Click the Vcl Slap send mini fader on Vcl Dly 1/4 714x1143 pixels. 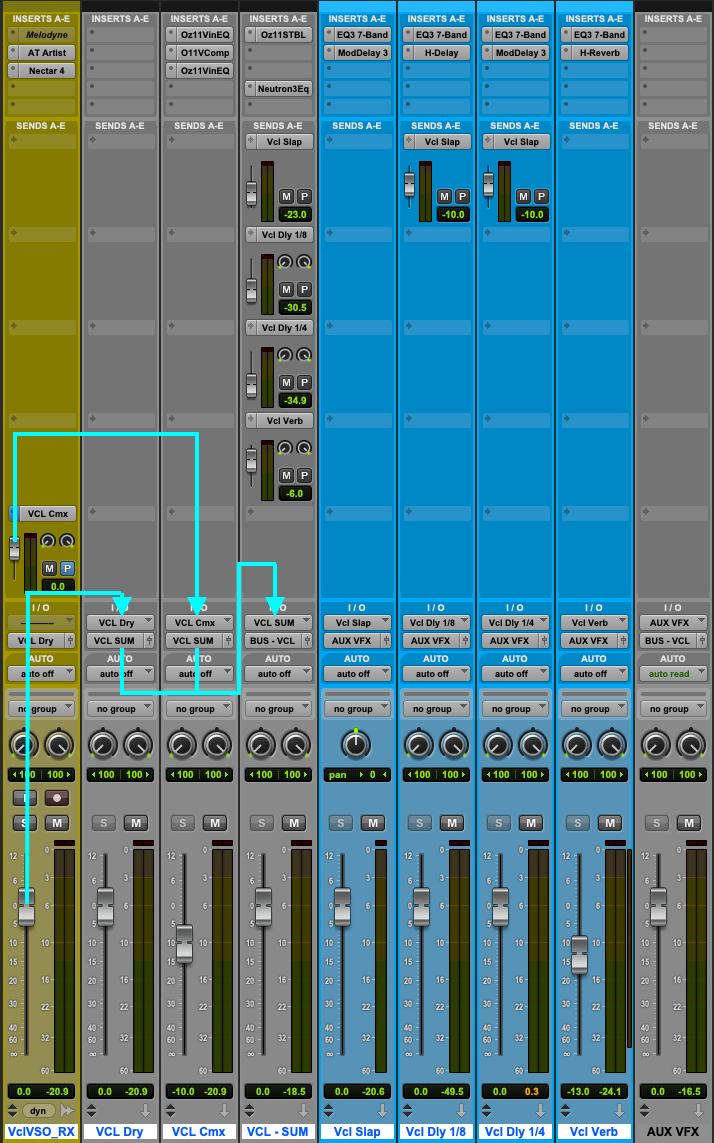point(488,186)
